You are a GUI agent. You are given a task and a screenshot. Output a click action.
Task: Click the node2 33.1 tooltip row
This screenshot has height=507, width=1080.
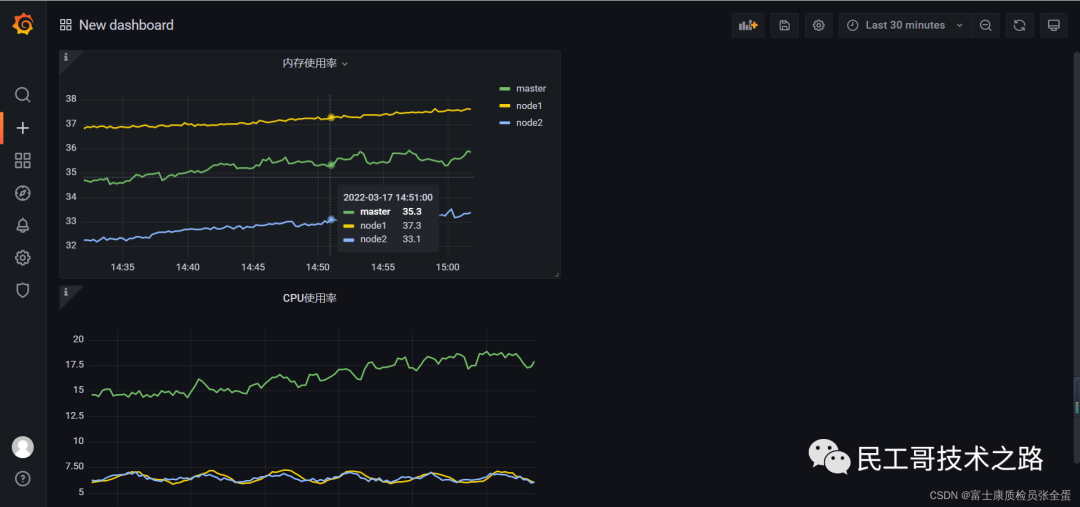pos(388,239)
